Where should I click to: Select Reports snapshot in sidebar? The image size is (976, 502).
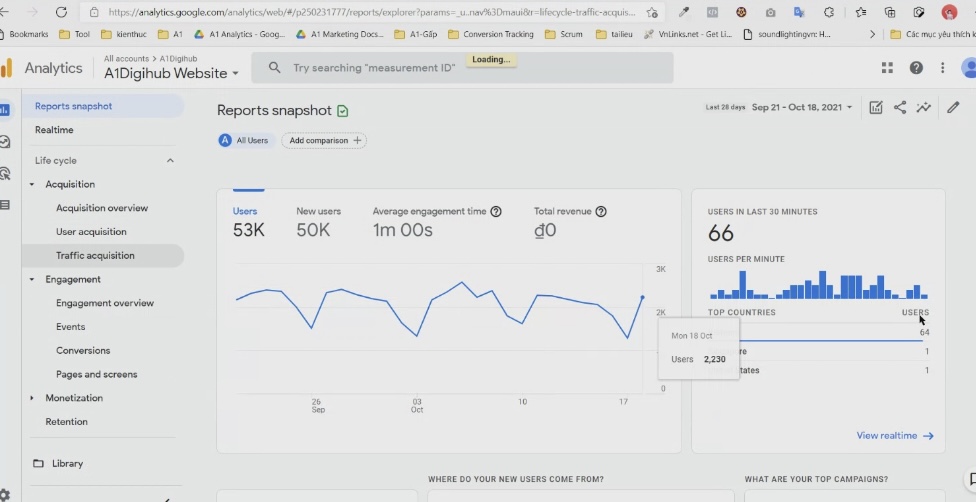(x=103, y=106)
